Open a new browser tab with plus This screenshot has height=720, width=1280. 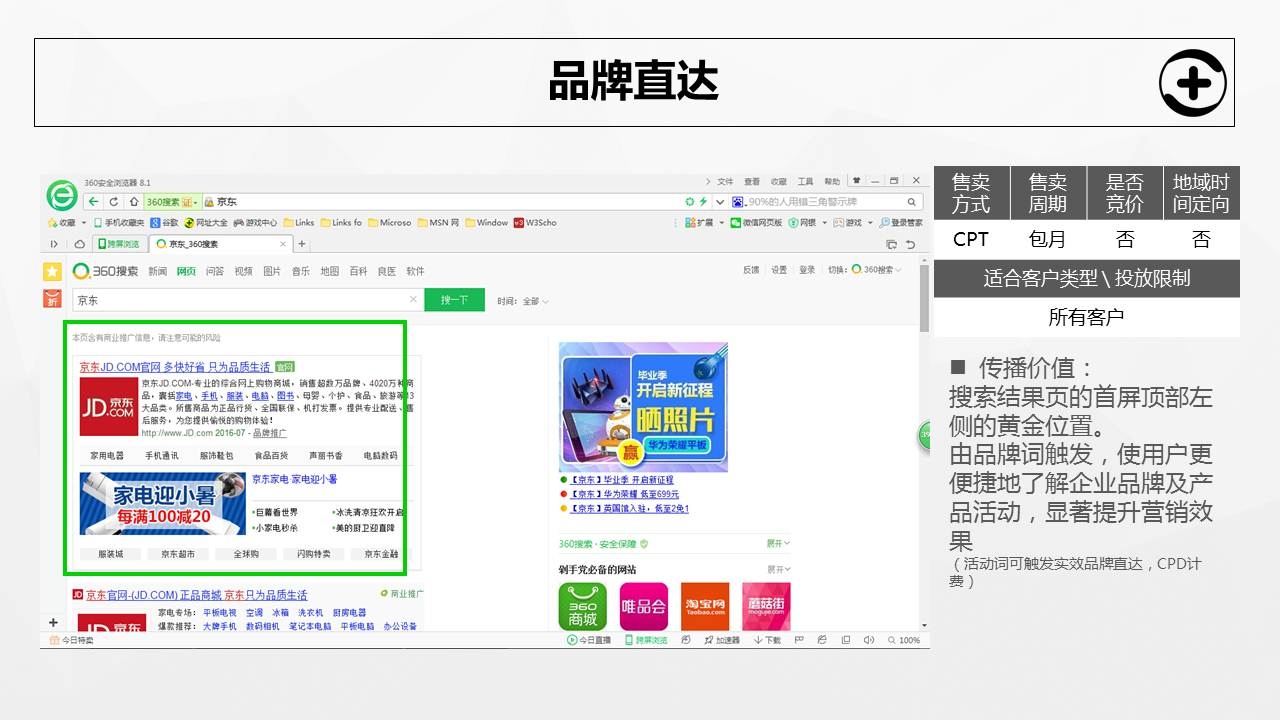pyautogui.click(x=302, y=244)
